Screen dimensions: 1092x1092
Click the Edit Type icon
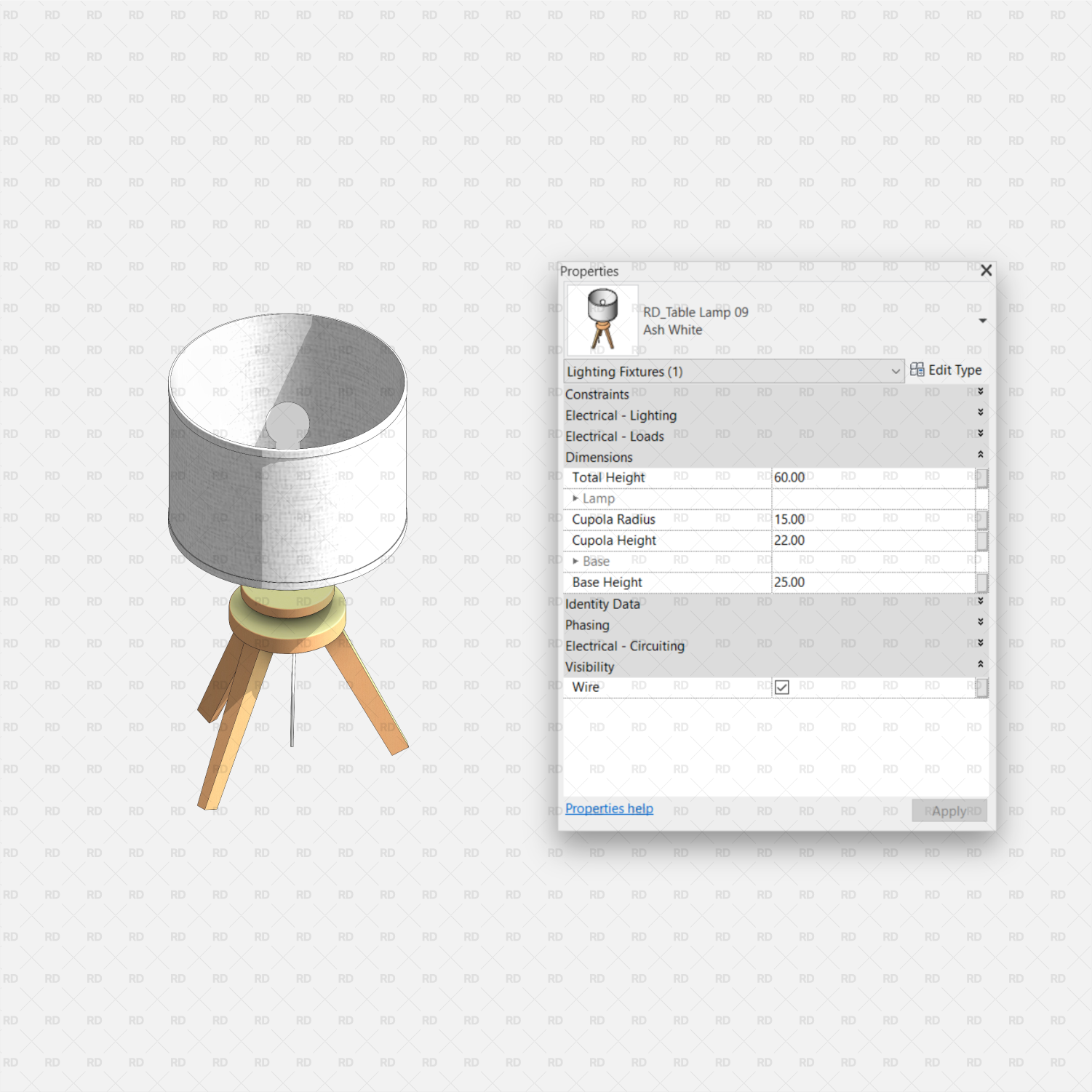pyautogui.click(x=917, y=370)
